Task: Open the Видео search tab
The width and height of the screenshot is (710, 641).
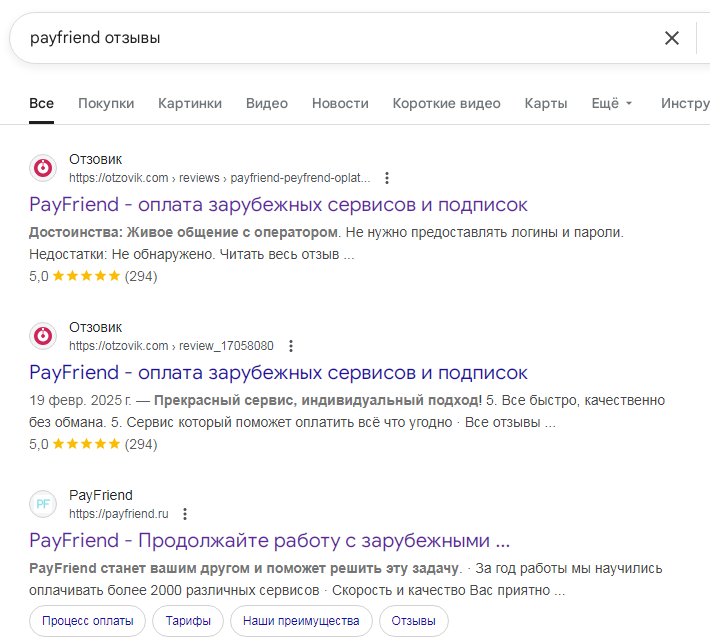Action: [267, 103]
